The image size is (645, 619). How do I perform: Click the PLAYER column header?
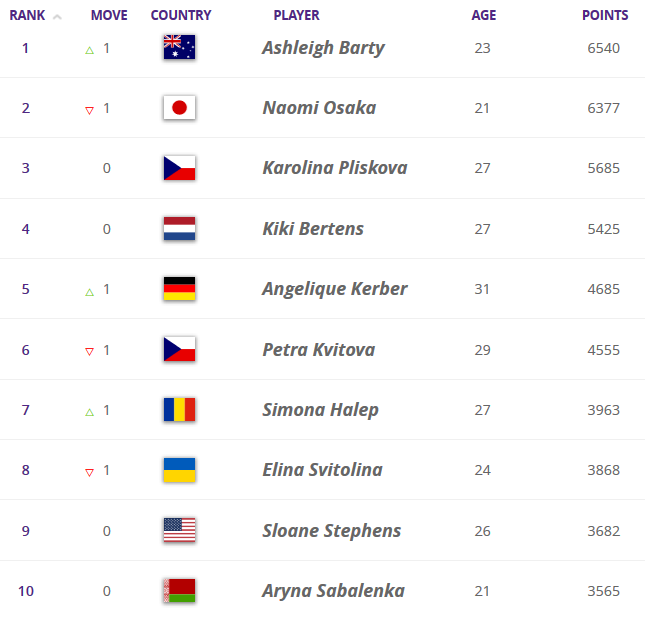pyautogui.click(x=296, y=16)
